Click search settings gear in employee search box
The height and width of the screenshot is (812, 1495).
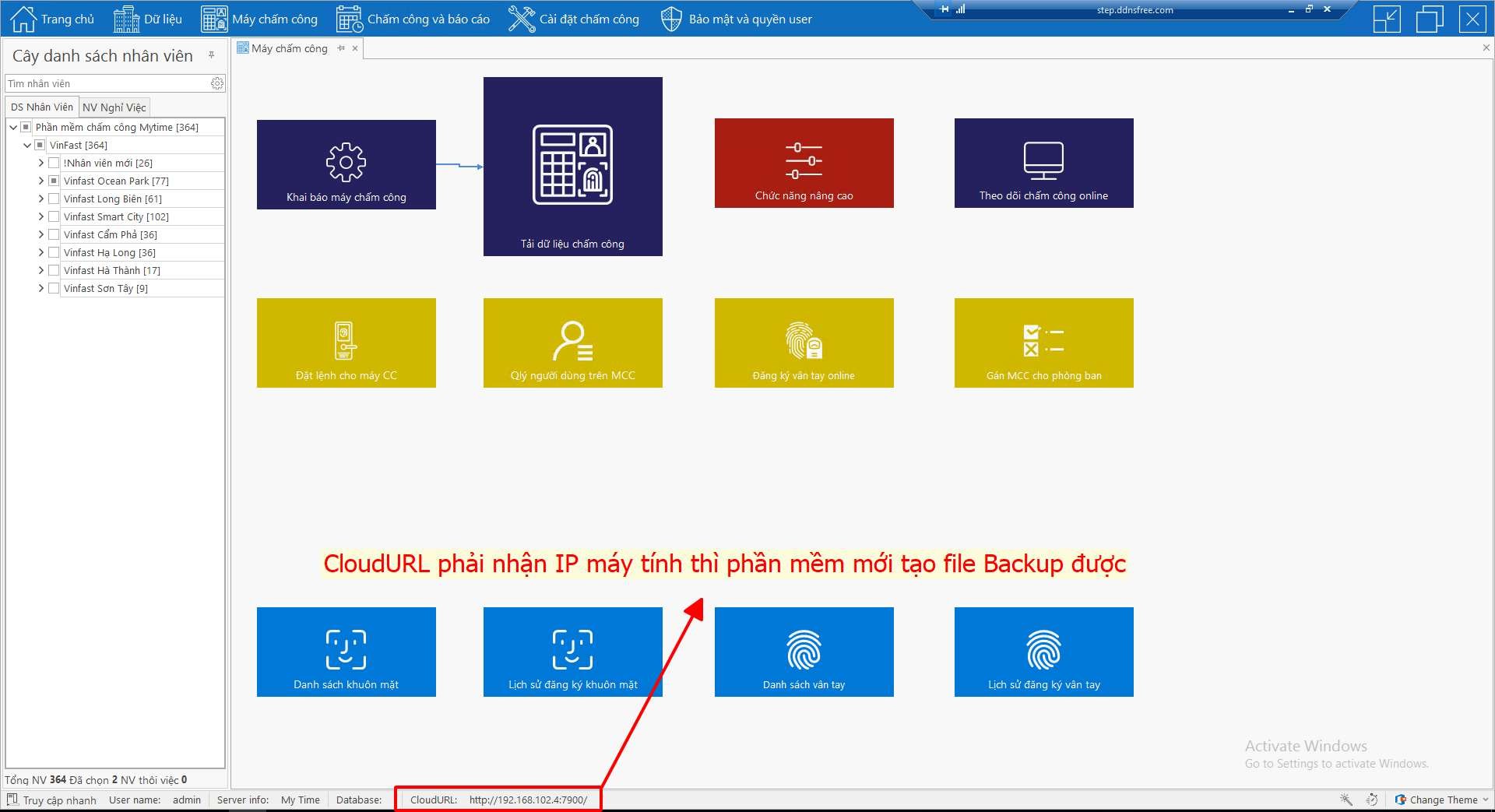[x=217, y=83]
